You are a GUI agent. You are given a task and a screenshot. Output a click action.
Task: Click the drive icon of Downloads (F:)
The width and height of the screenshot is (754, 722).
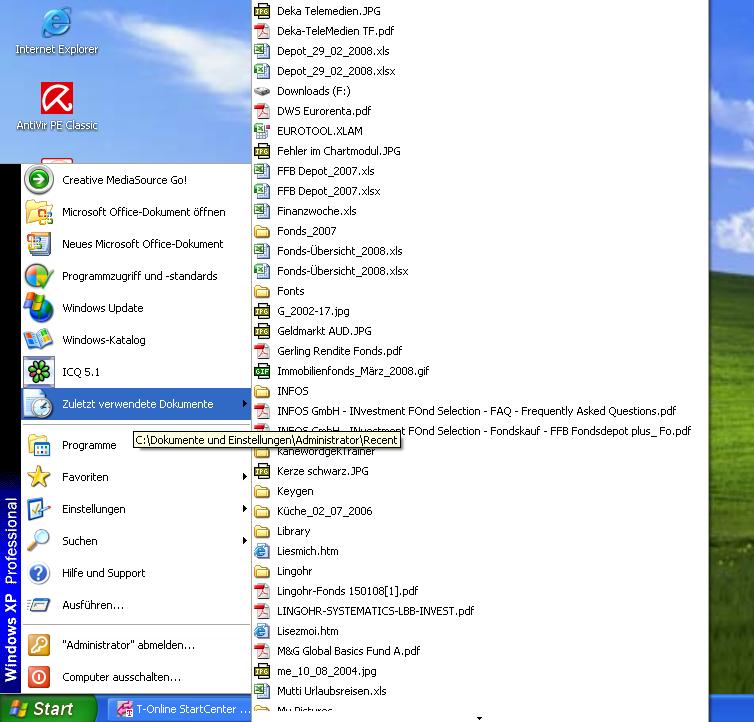(262, 91)
